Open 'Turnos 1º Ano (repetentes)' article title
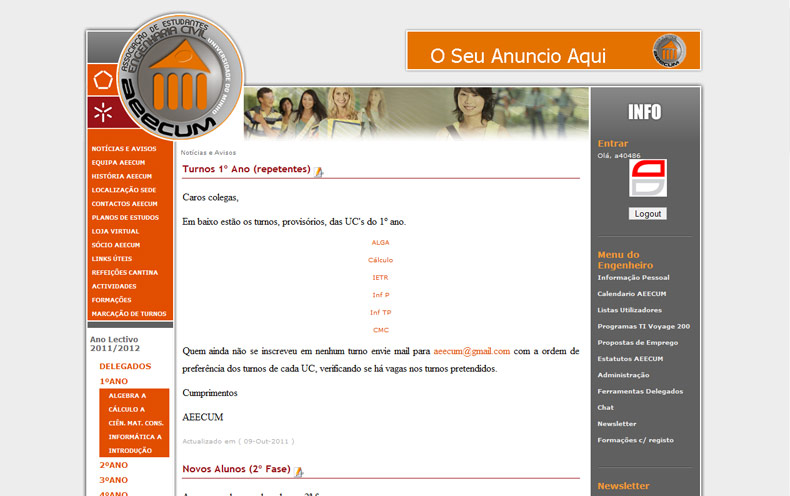This screenshot has width=790, height=496. tap(246, 169)
